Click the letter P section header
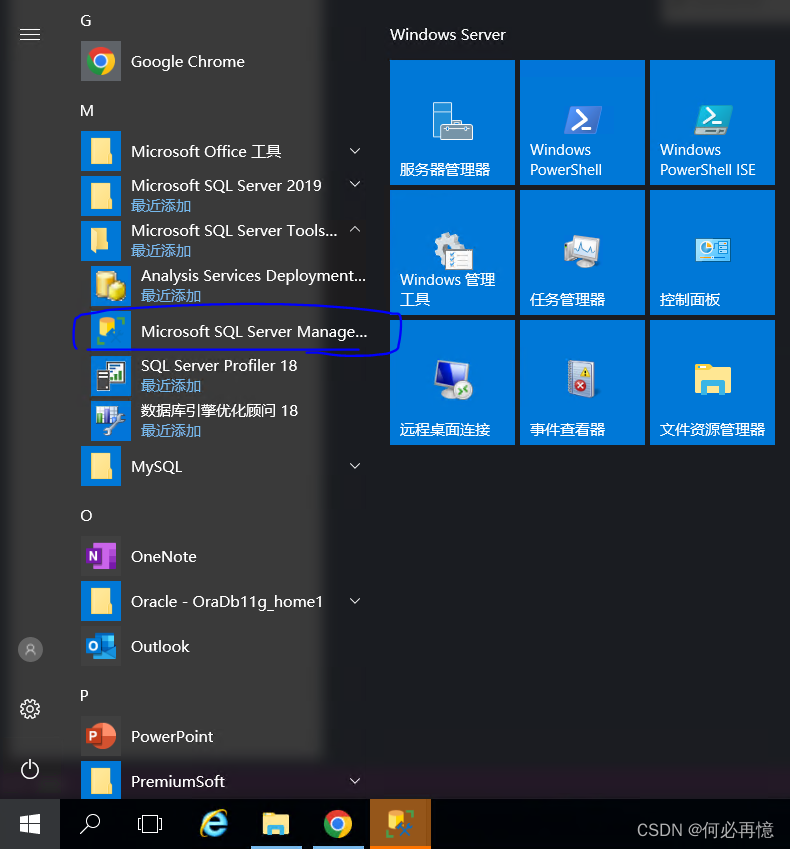790x849 pixels. [x=84, y=695]
